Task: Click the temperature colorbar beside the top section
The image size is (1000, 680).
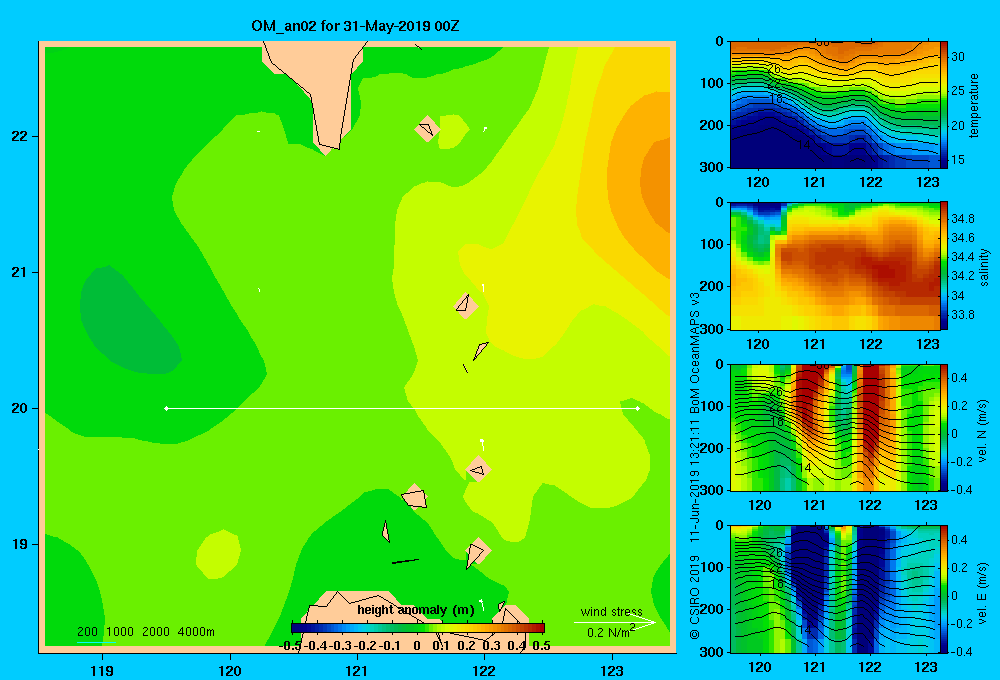Action: 944,105
